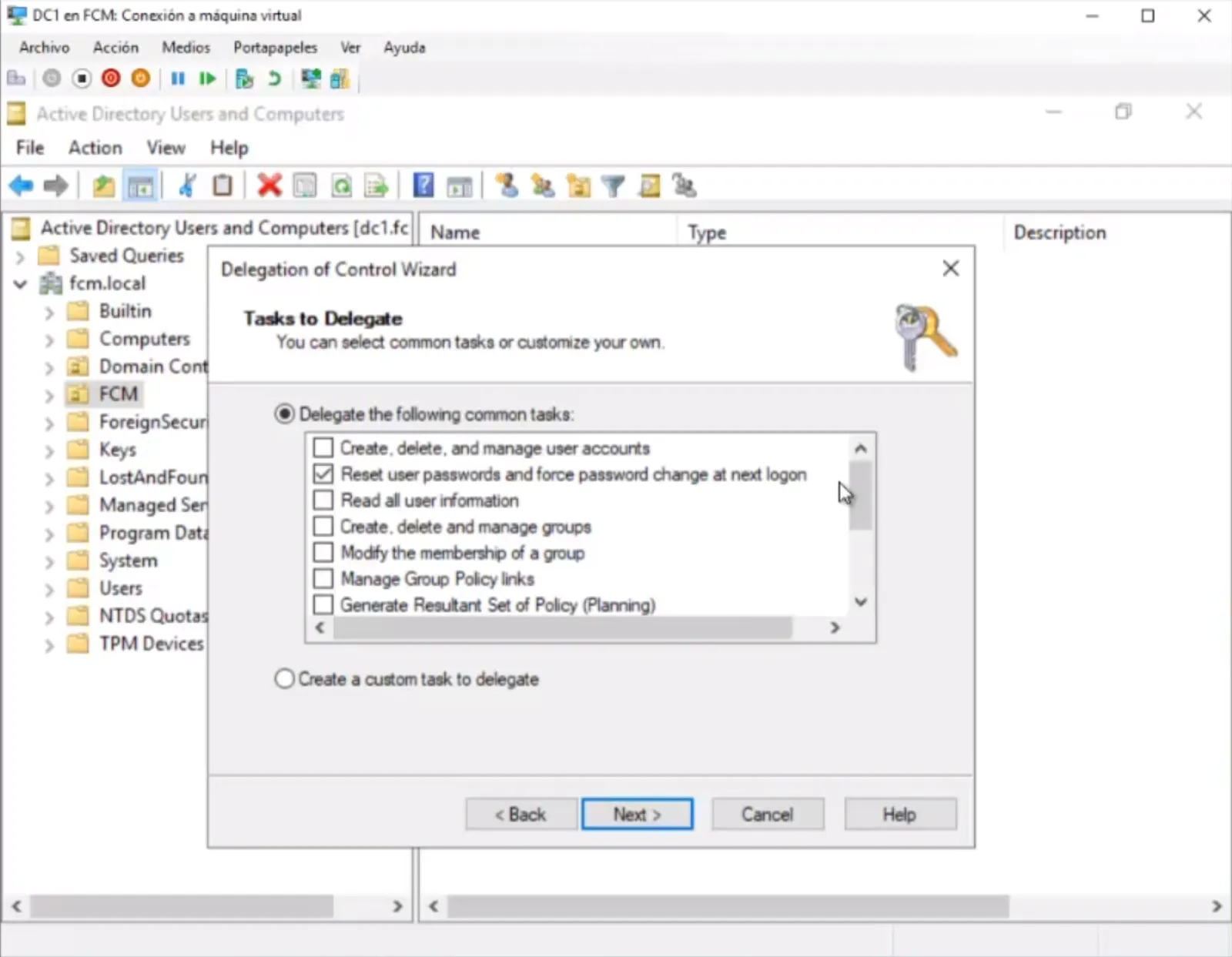Open the Action menu
The height and width of the screenshot is (957, 1232).
[95, 148]
